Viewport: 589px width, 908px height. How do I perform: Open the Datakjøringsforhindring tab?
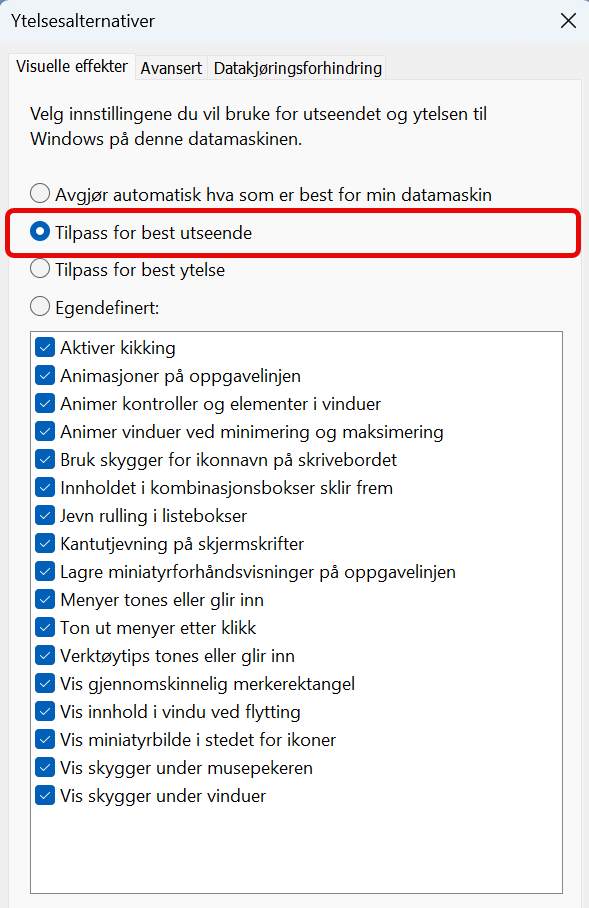point(297,69)
